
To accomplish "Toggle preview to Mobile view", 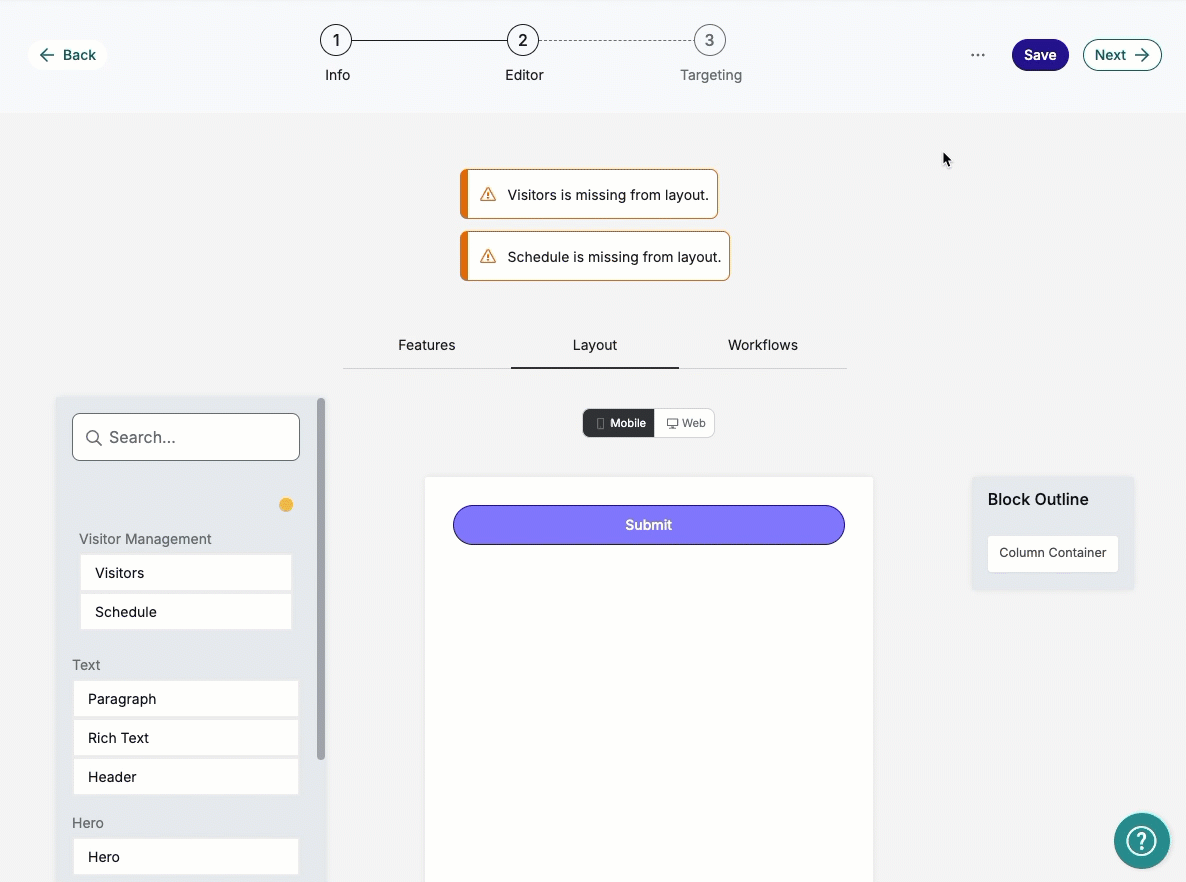I will [619, 423].
